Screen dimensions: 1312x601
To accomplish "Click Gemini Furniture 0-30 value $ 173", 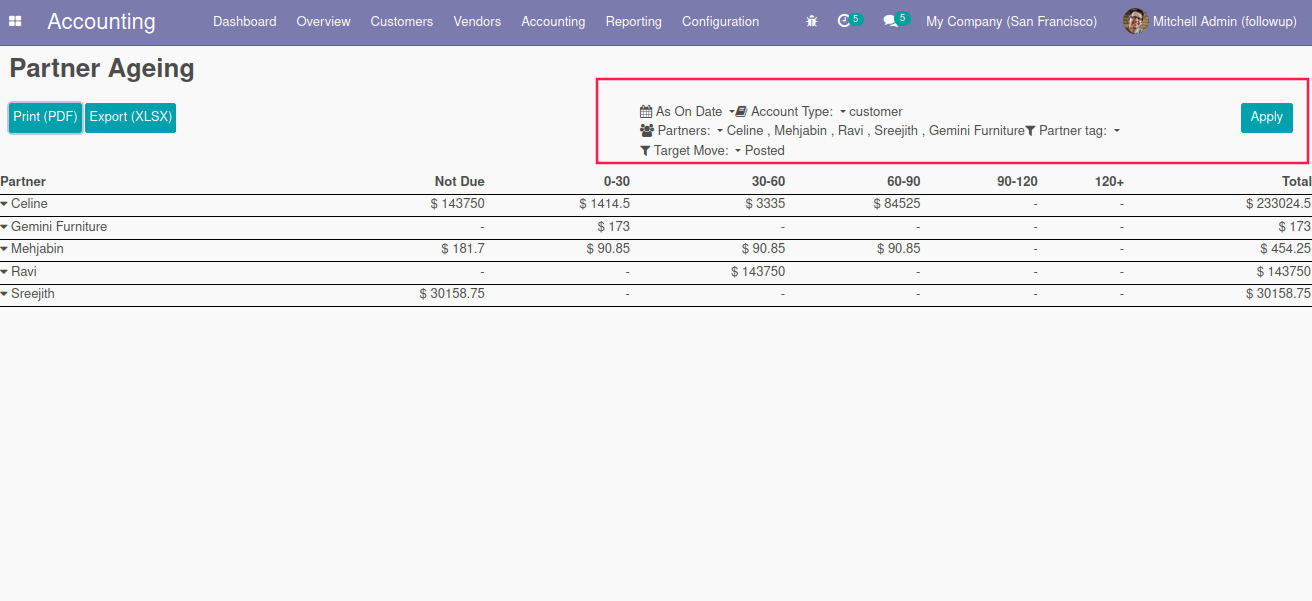I will (613, 227).
